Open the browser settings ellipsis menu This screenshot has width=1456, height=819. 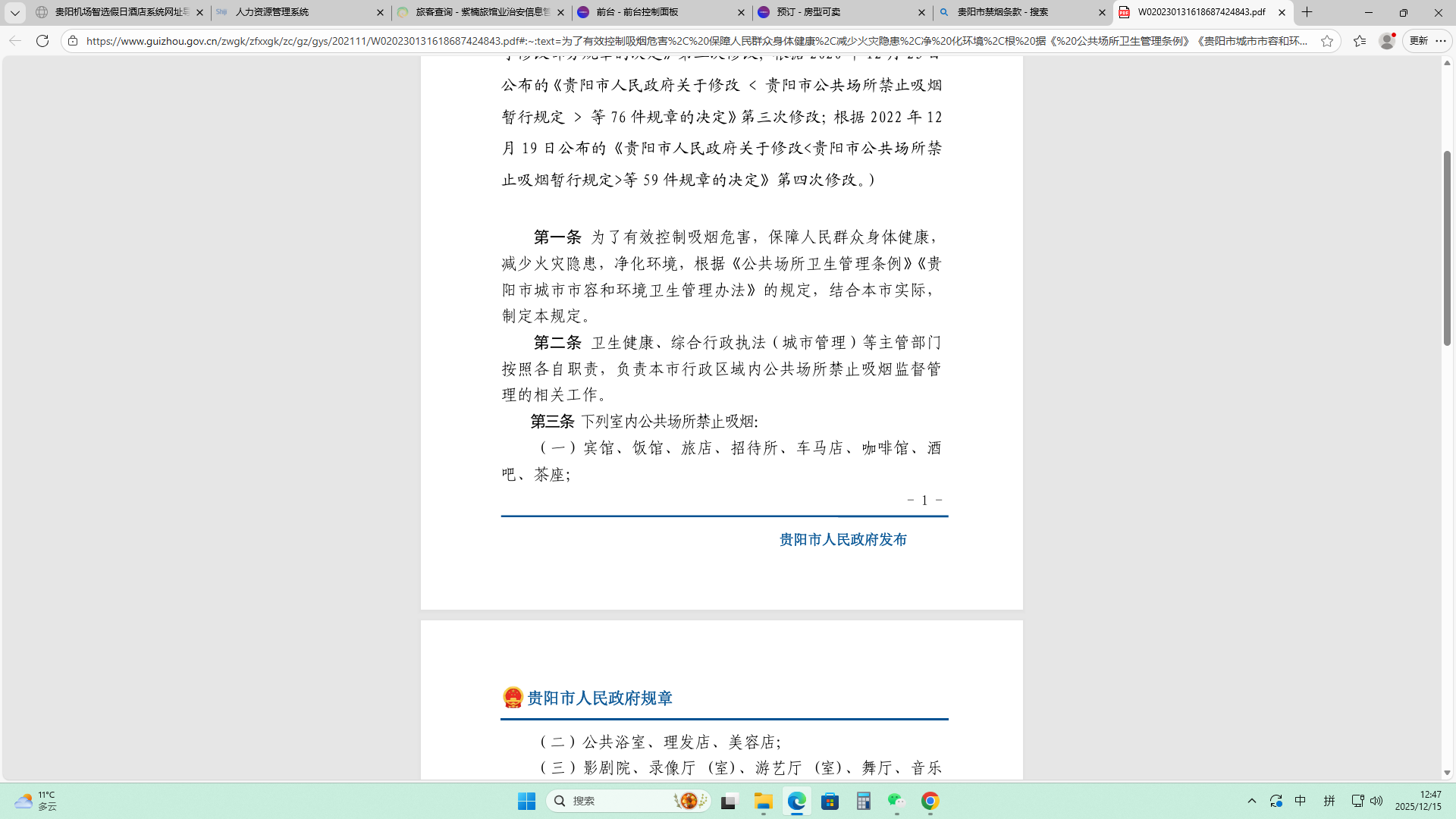[1441, 41]
